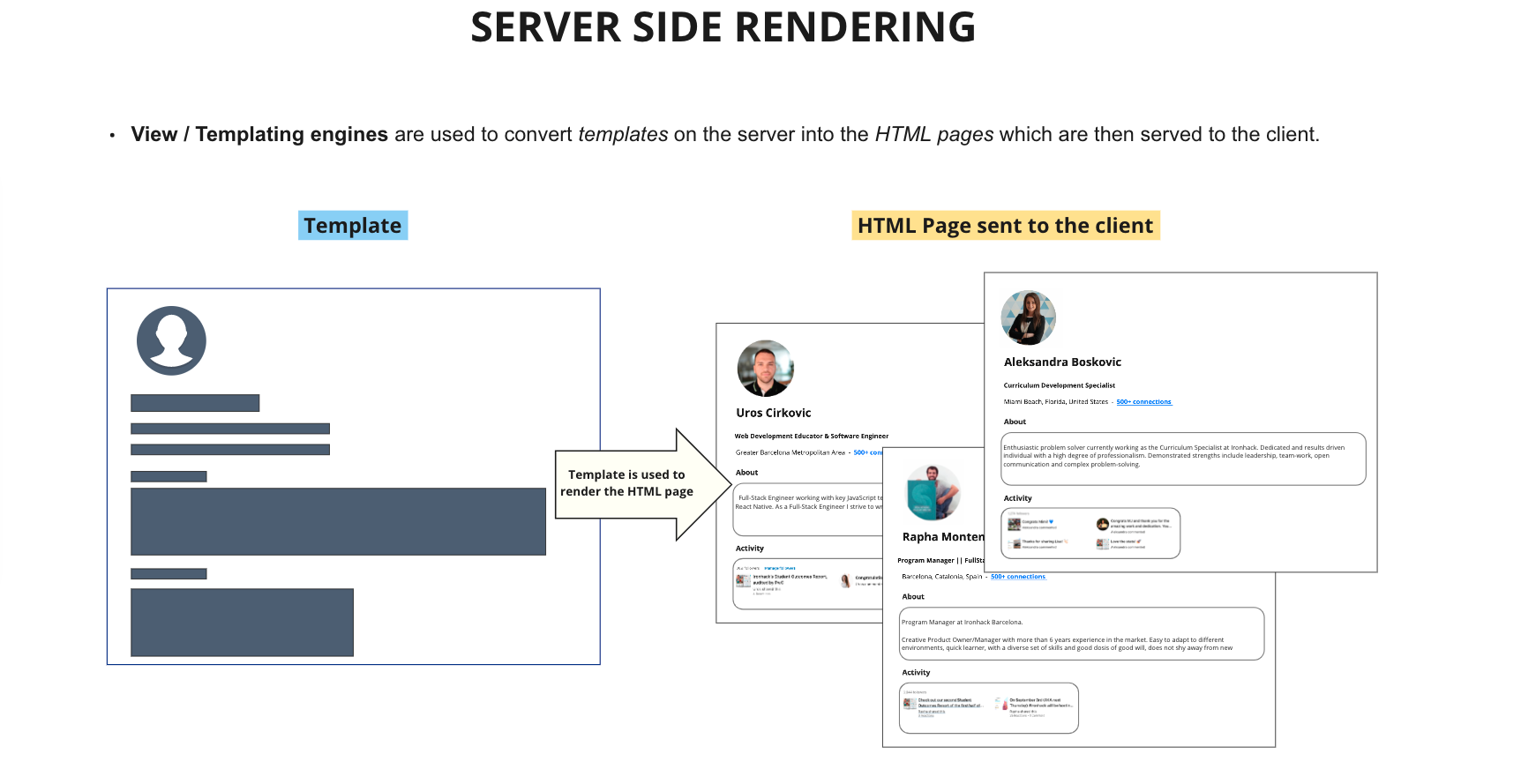Select the Template heading label
The width and height of the screenshot is (1521, 784).
point(353,226)
